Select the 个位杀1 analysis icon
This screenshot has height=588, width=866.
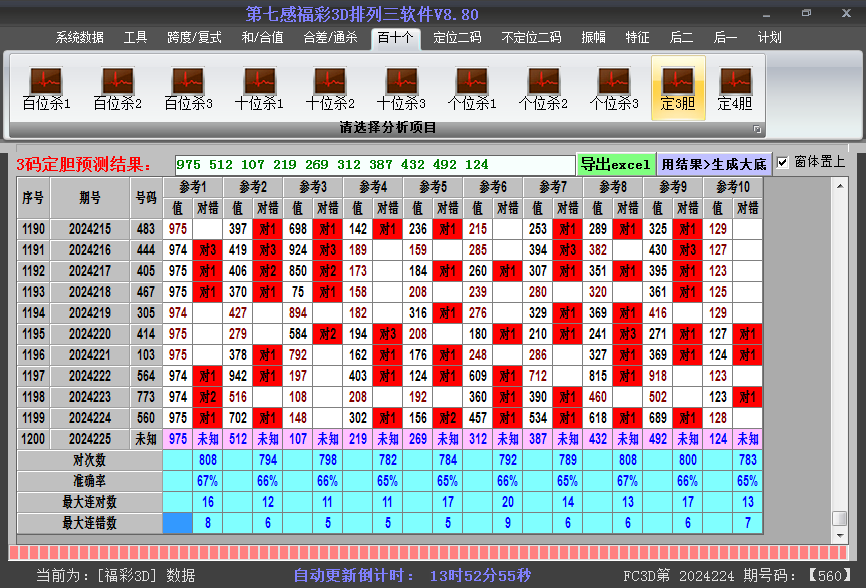(472, 88)
